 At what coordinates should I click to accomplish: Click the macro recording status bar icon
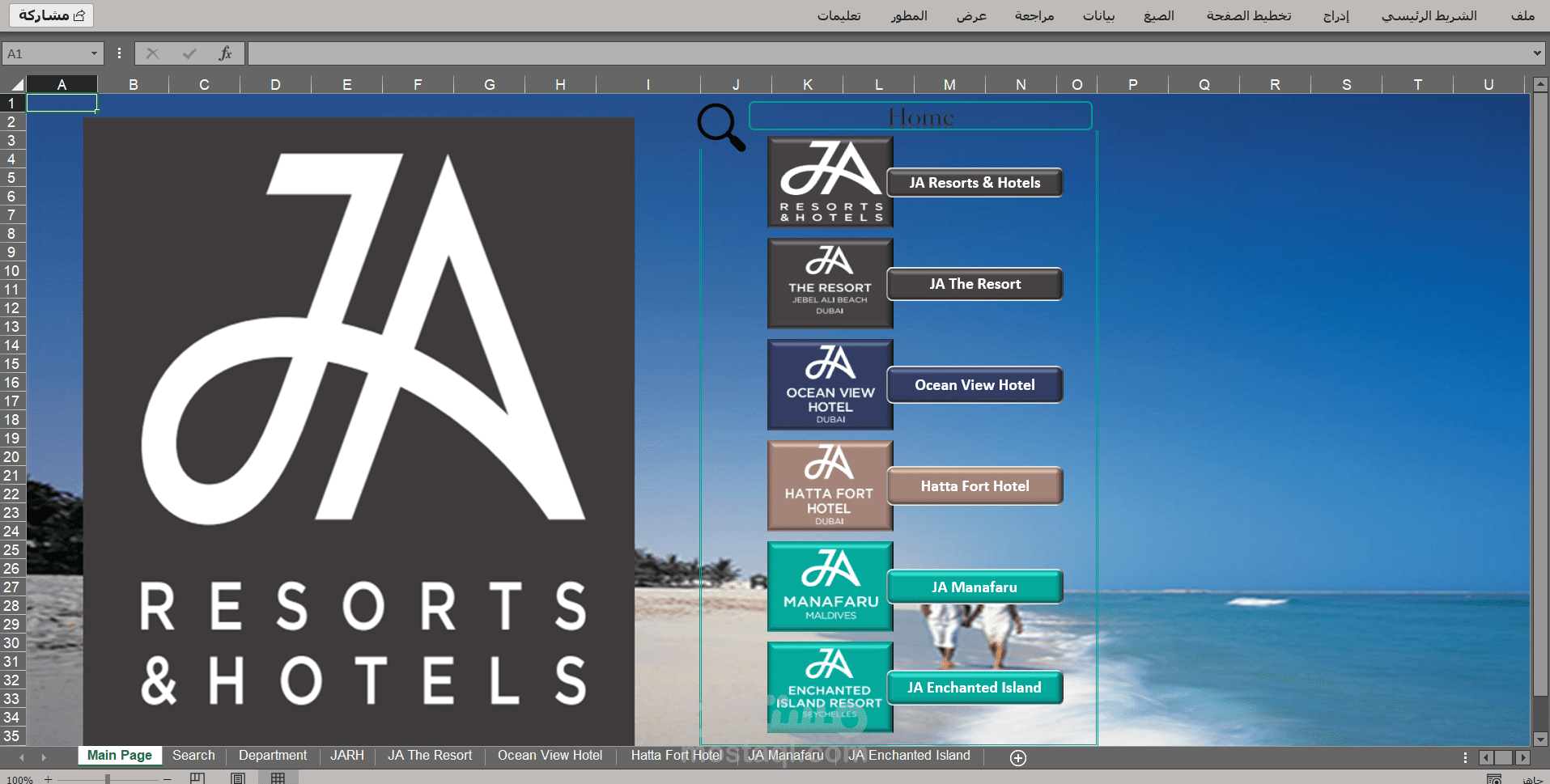[1494, 779]
